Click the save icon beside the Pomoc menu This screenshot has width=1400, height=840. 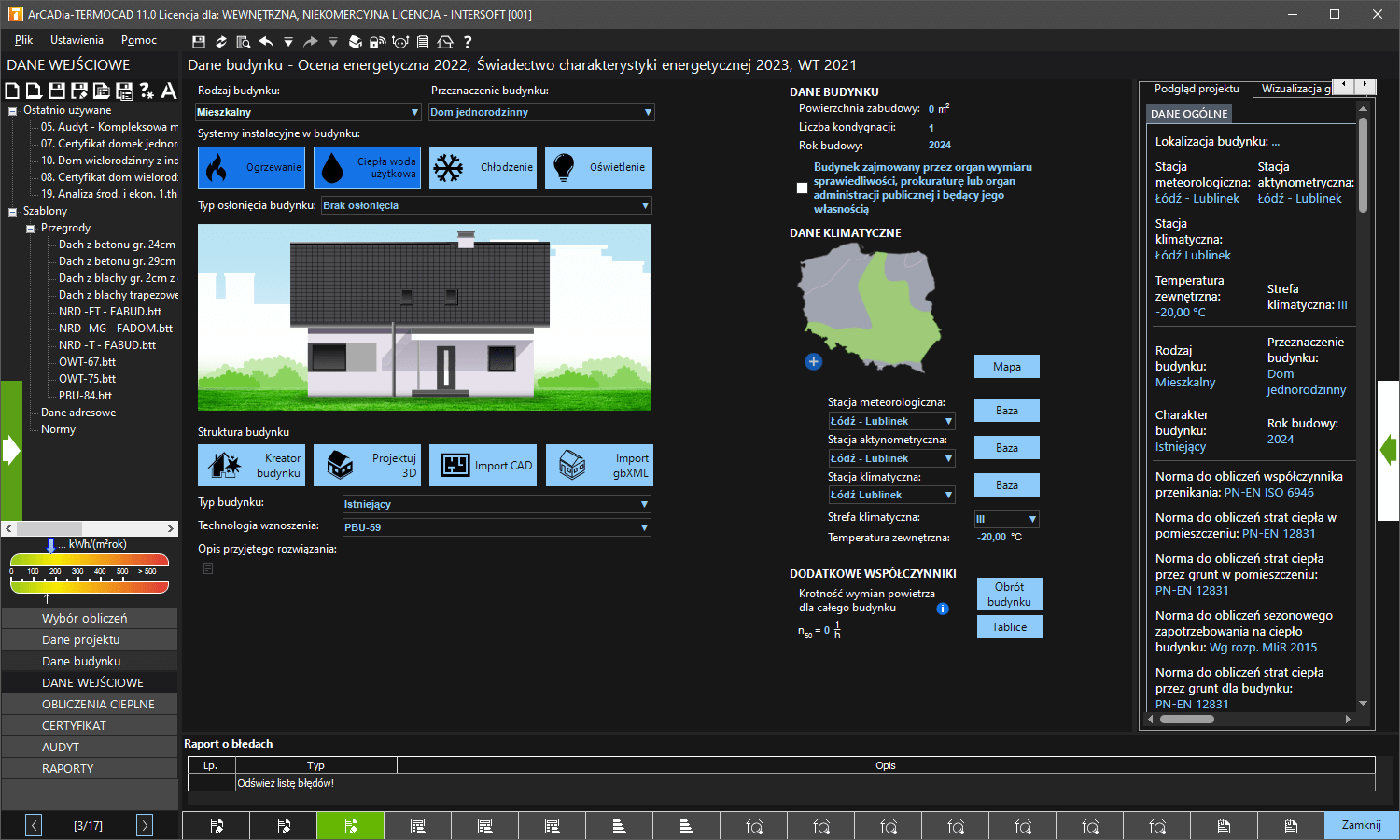point(199,41)
